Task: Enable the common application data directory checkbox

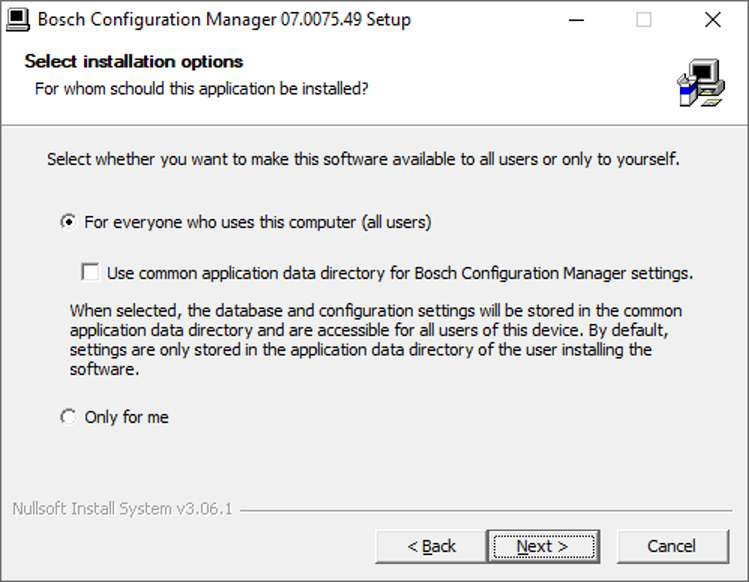Action: tap(91, 272)
